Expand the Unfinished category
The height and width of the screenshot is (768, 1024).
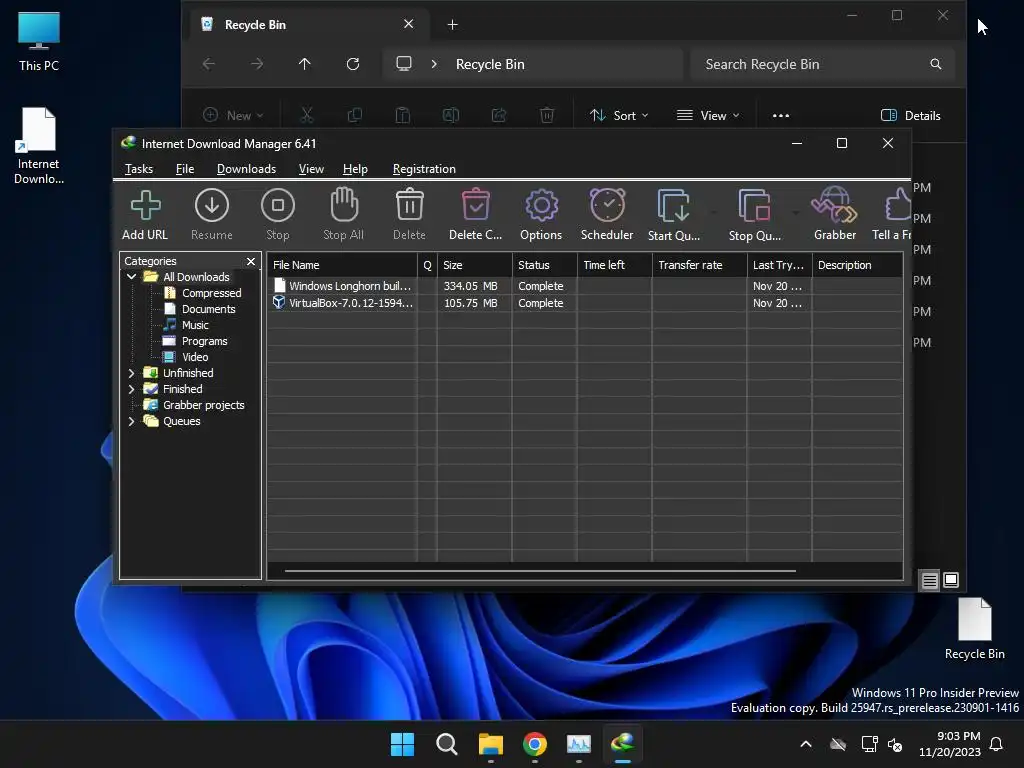131,373
